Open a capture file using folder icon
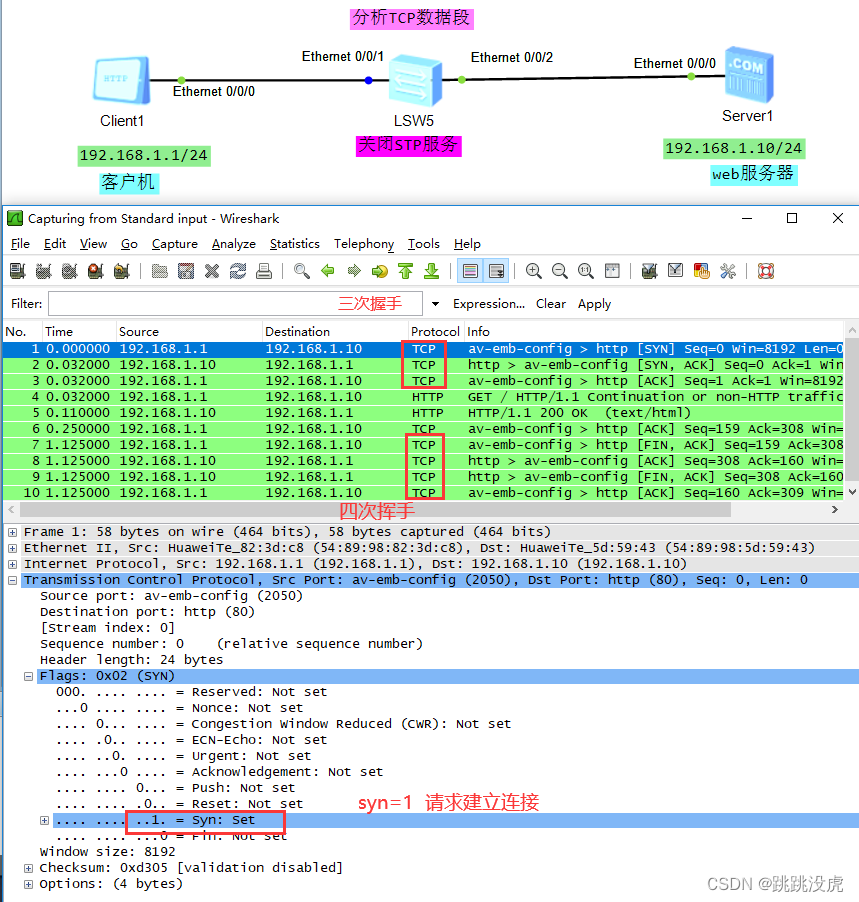The image size is (859, 902). click(x=159, y=271)
